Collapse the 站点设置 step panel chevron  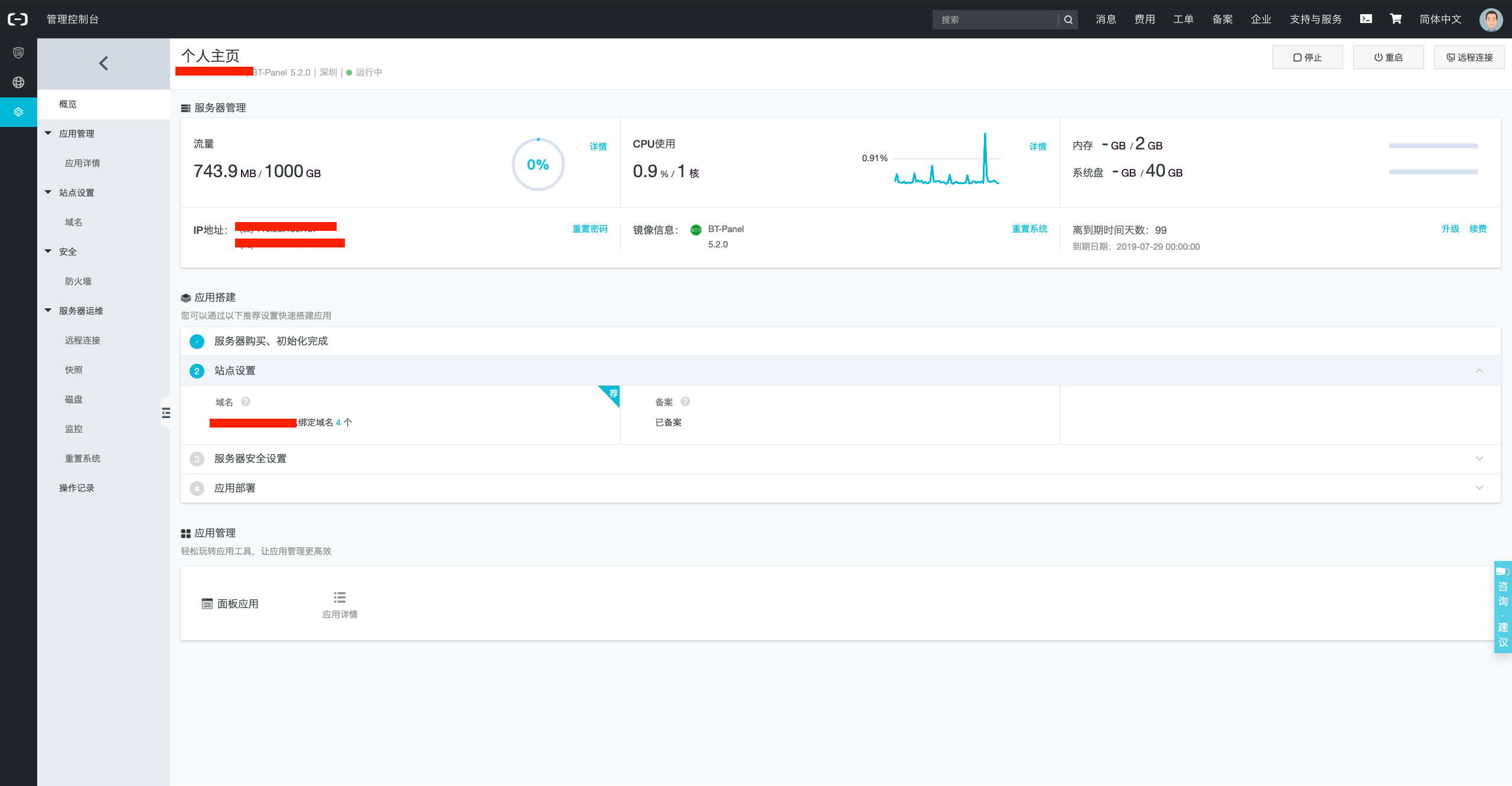pyautogui.click(x=1479, y=371)
